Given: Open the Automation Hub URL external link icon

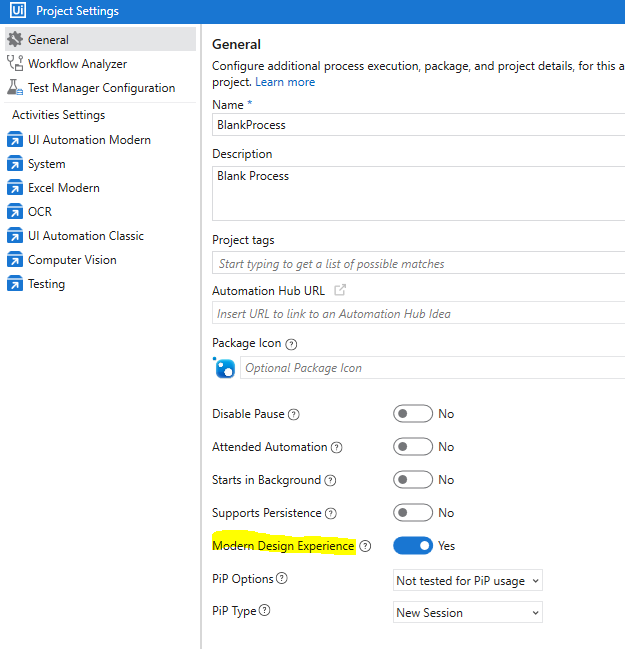Looking at the screenshot, I should point(340,290).
